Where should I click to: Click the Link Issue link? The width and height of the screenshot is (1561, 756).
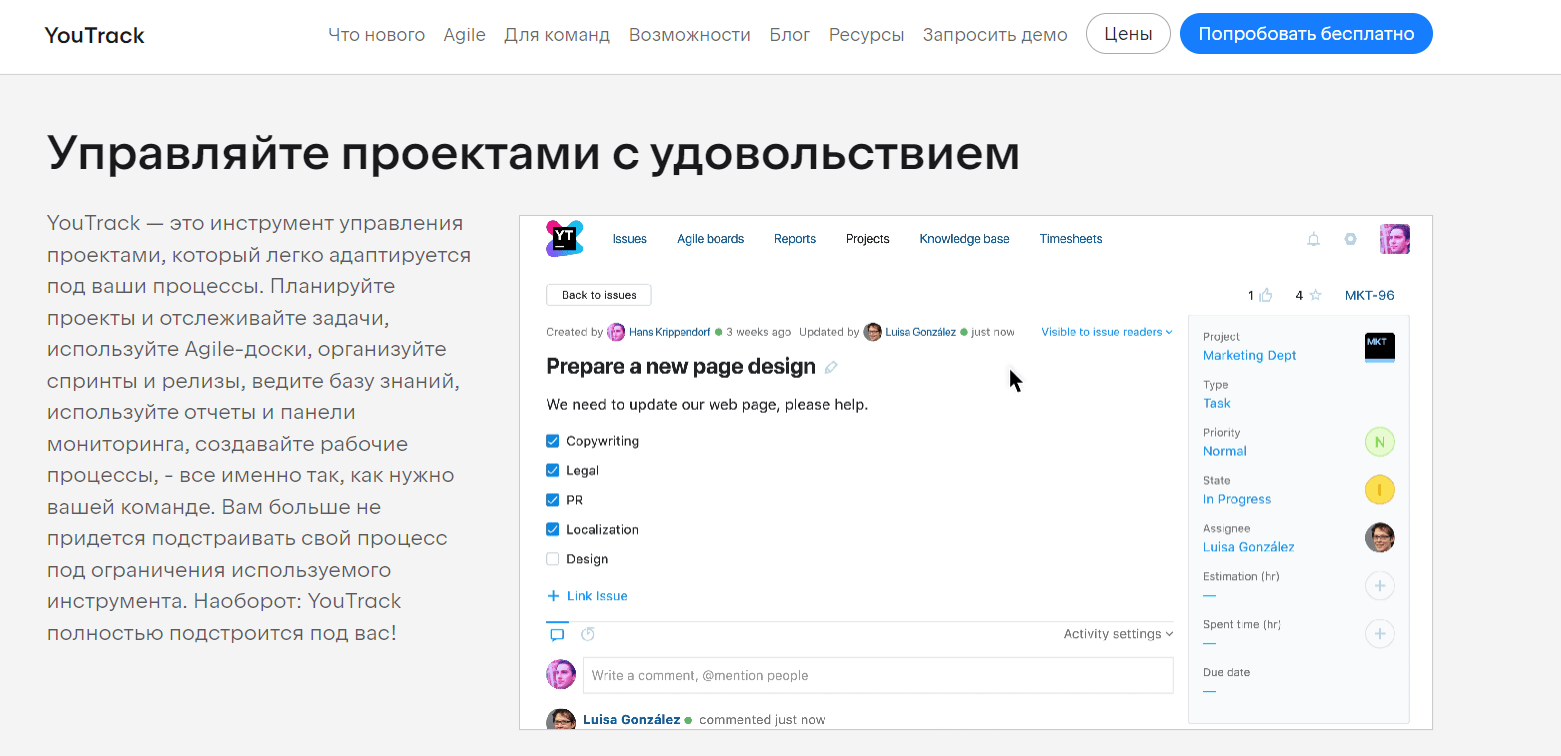tap(597, 596)
